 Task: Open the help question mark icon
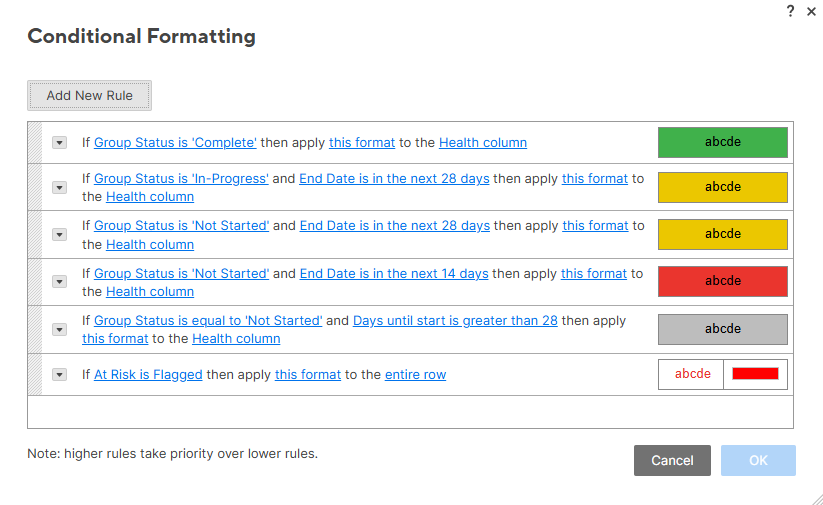pyautogui.click(x=790, y=11)
